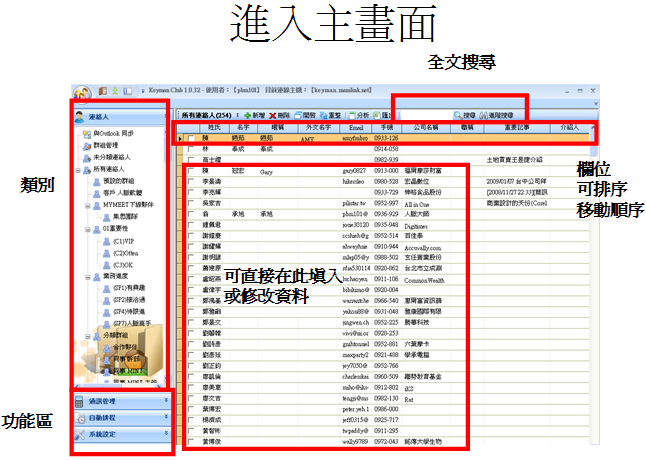
Task: Collapse the 所有連絡人 tree node
Action: click(78, 170)
